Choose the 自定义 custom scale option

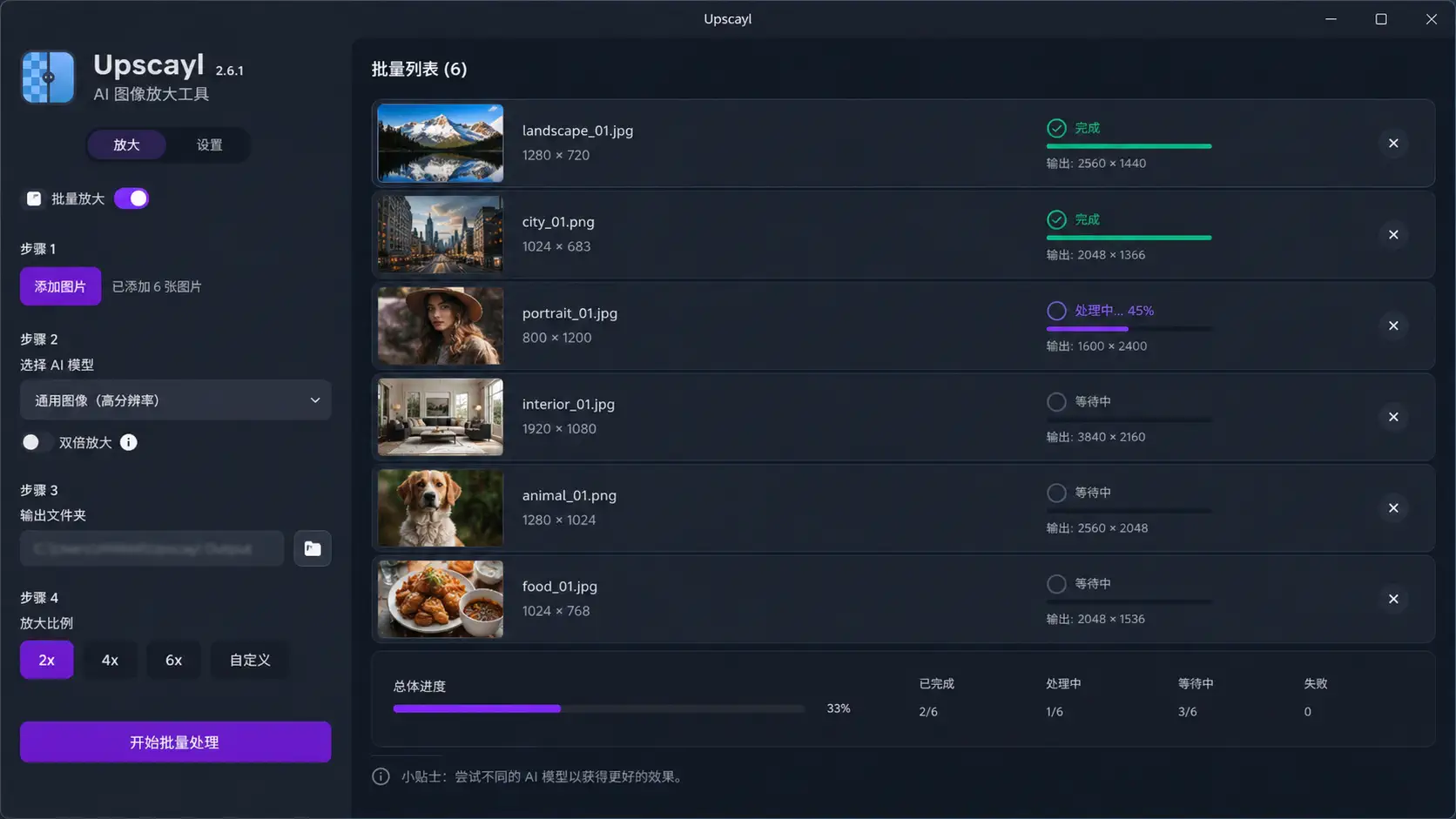tap(250, 660)
